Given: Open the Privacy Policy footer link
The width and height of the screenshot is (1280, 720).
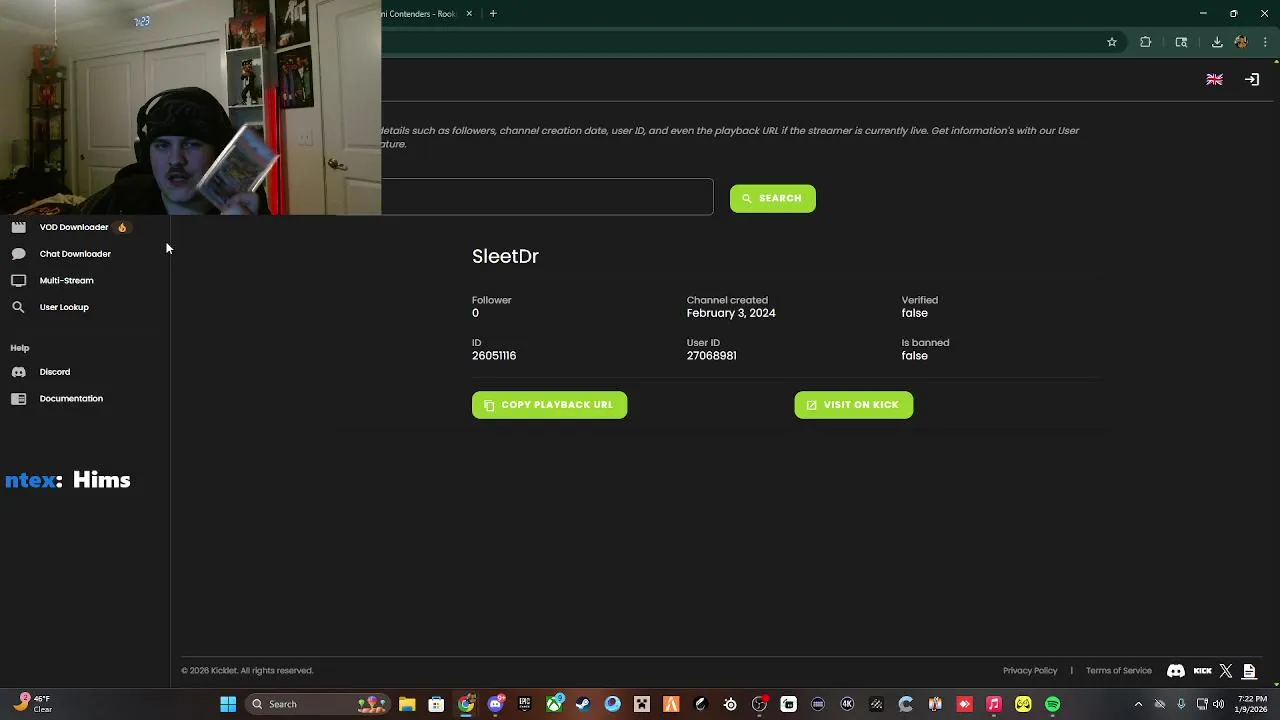Looking at the screenshot, I should [1030, 671].
